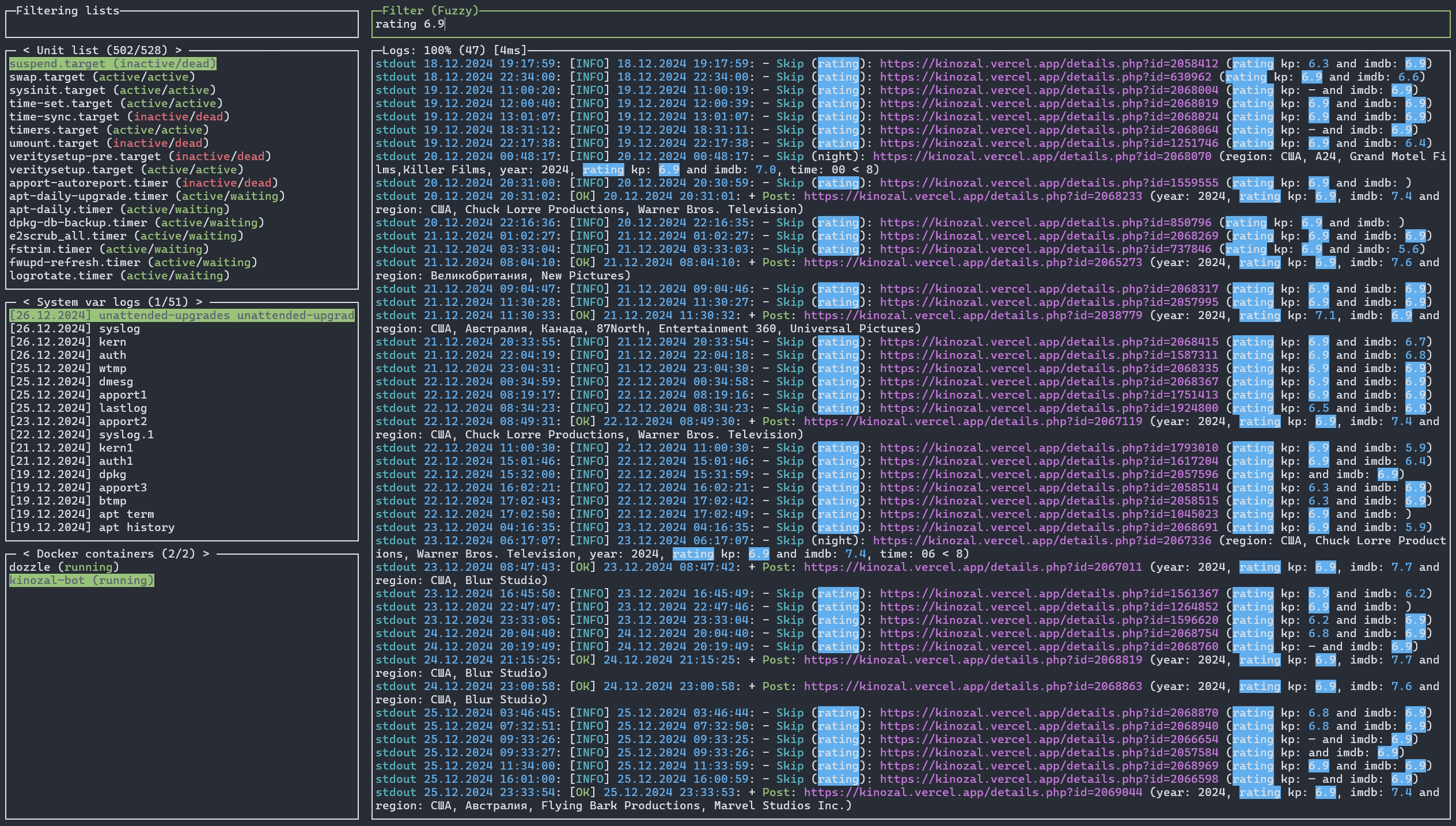Open the apport3 log
Screen dimensions: 1456x826
click(x=78, y=488)
